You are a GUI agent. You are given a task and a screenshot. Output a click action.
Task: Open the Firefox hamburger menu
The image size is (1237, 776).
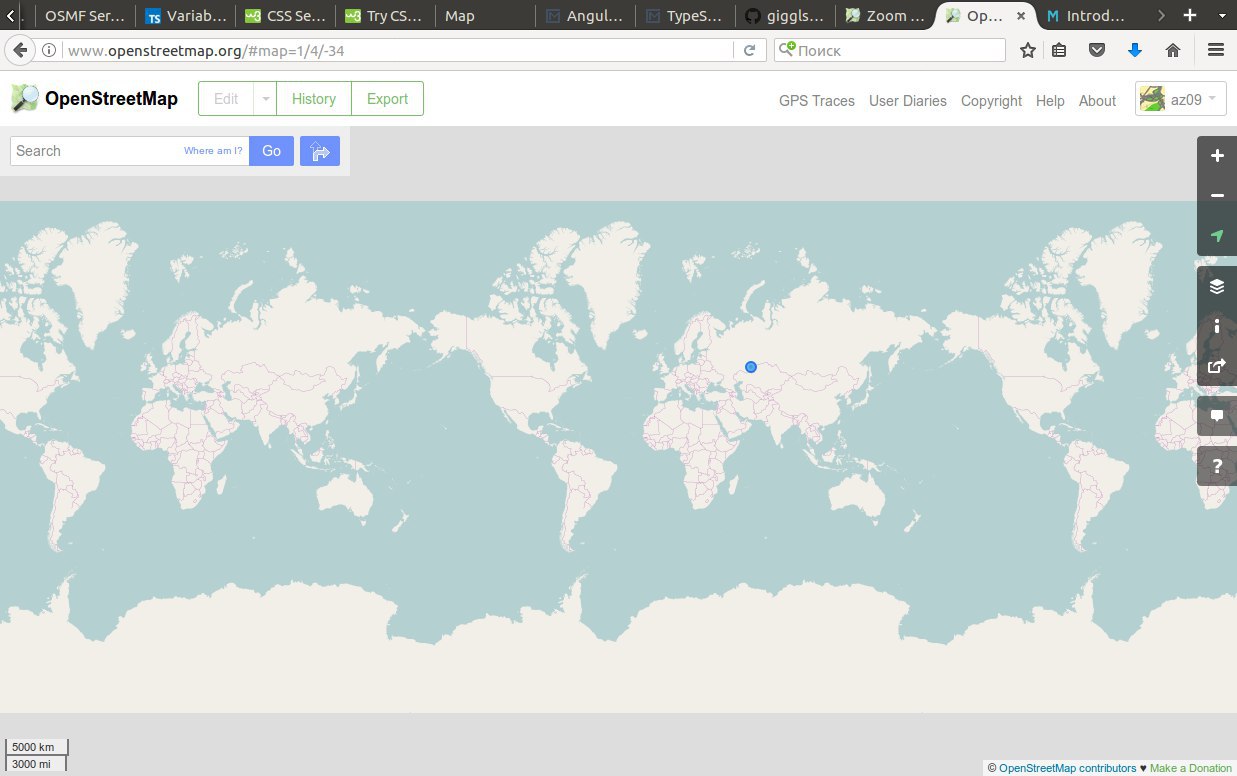click(1216, 50)
